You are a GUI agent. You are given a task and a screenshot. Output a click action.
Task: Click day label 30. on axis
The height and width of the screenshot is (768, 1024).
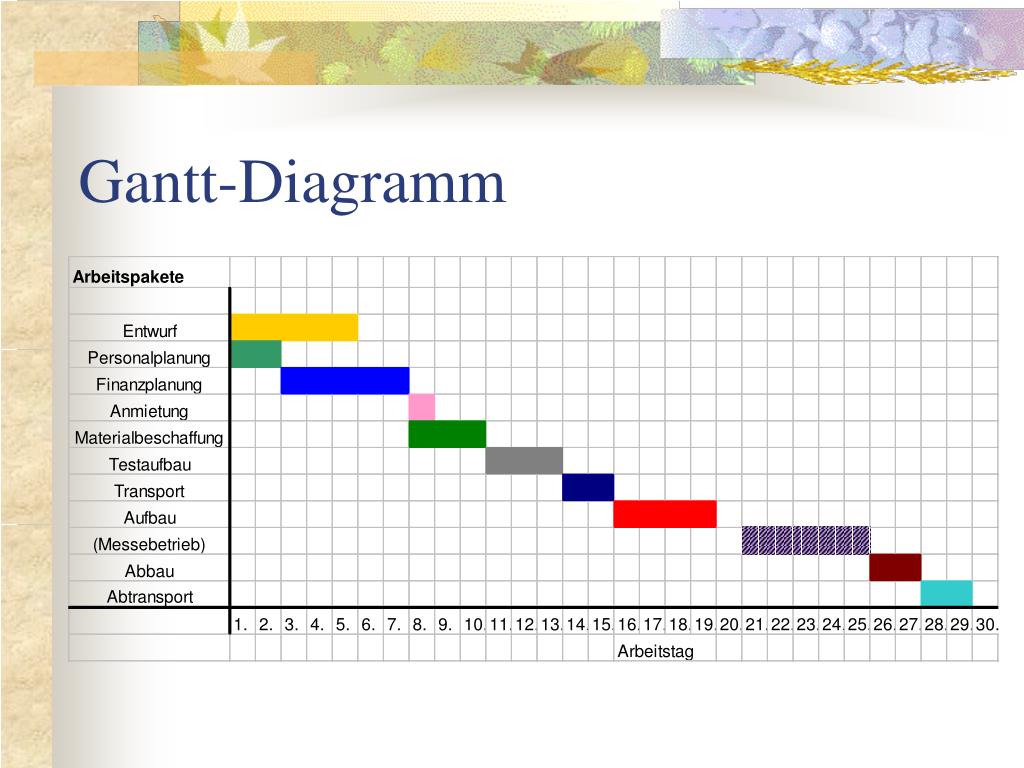(987, 625)
